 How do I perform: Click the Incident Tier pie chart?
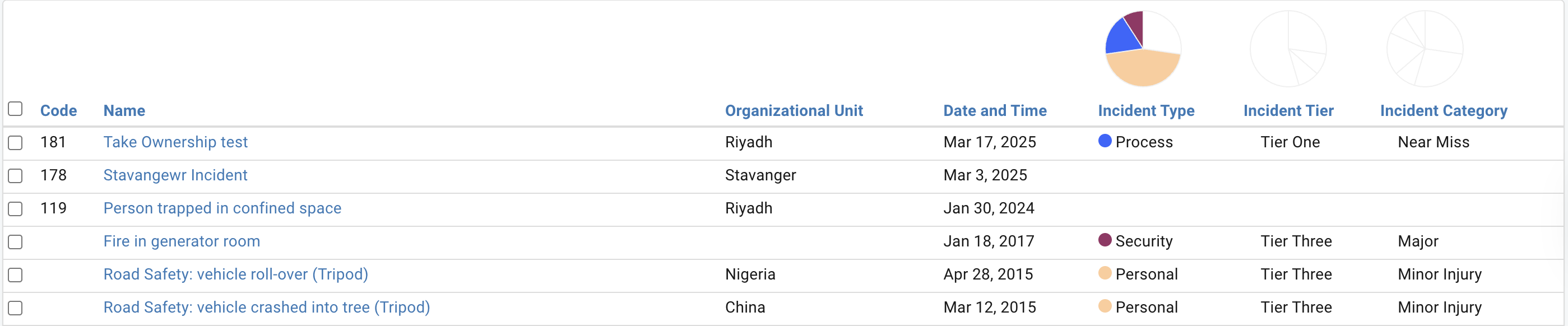[1288, 49]
